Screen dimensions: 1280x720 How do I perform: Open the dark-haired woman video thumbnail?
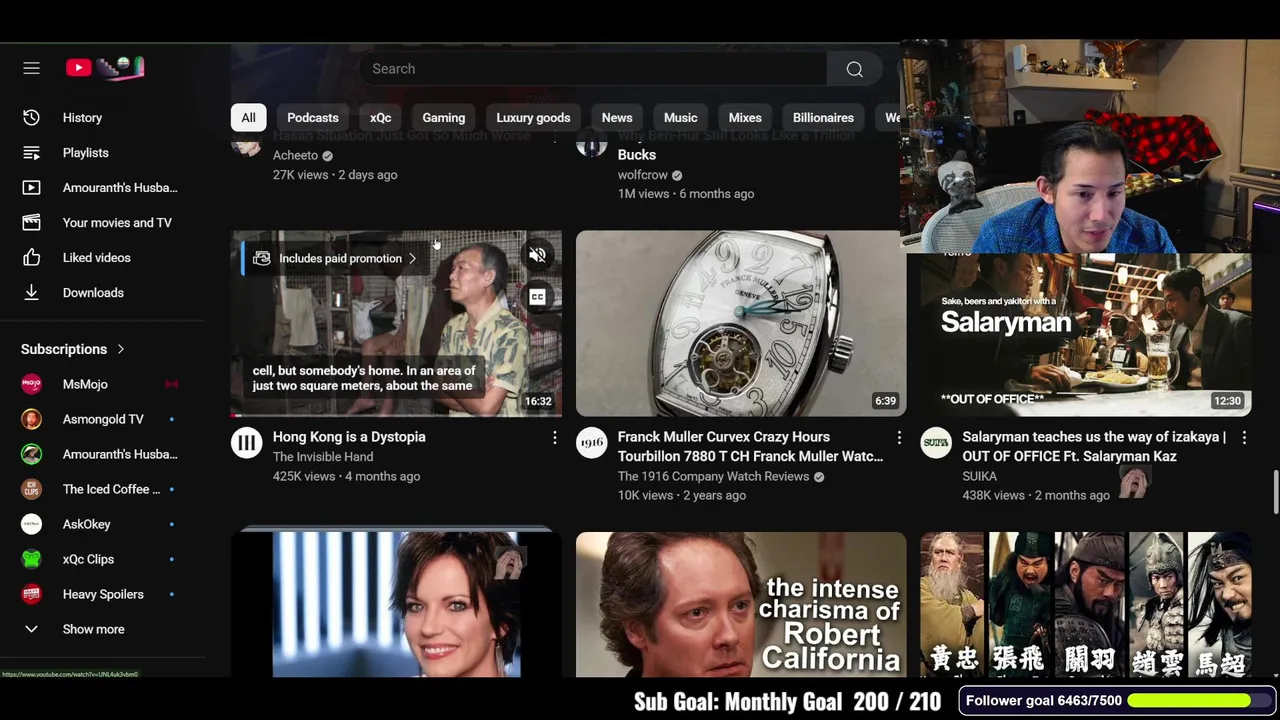tap(396, 604)
